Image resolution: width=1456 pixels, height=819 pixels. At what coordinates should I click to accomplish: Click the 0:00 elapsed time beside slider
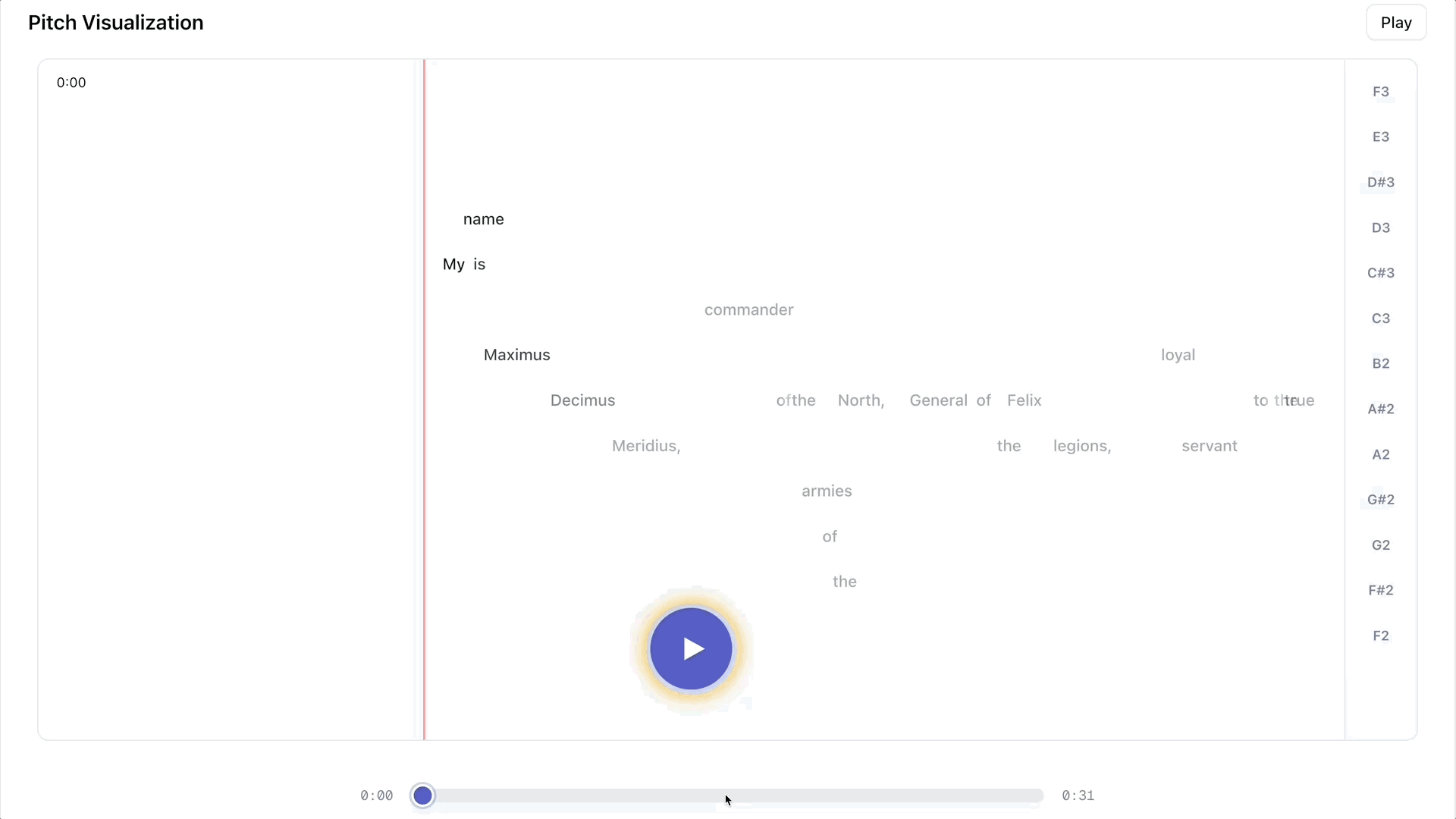tap(377, 795)
